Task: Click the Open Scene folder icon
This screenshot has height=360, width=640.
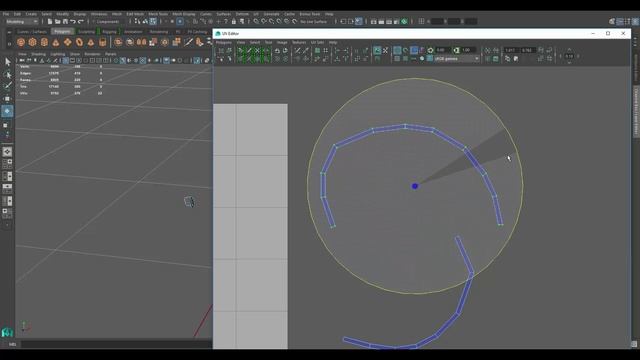Action: (x=58, y=21)
